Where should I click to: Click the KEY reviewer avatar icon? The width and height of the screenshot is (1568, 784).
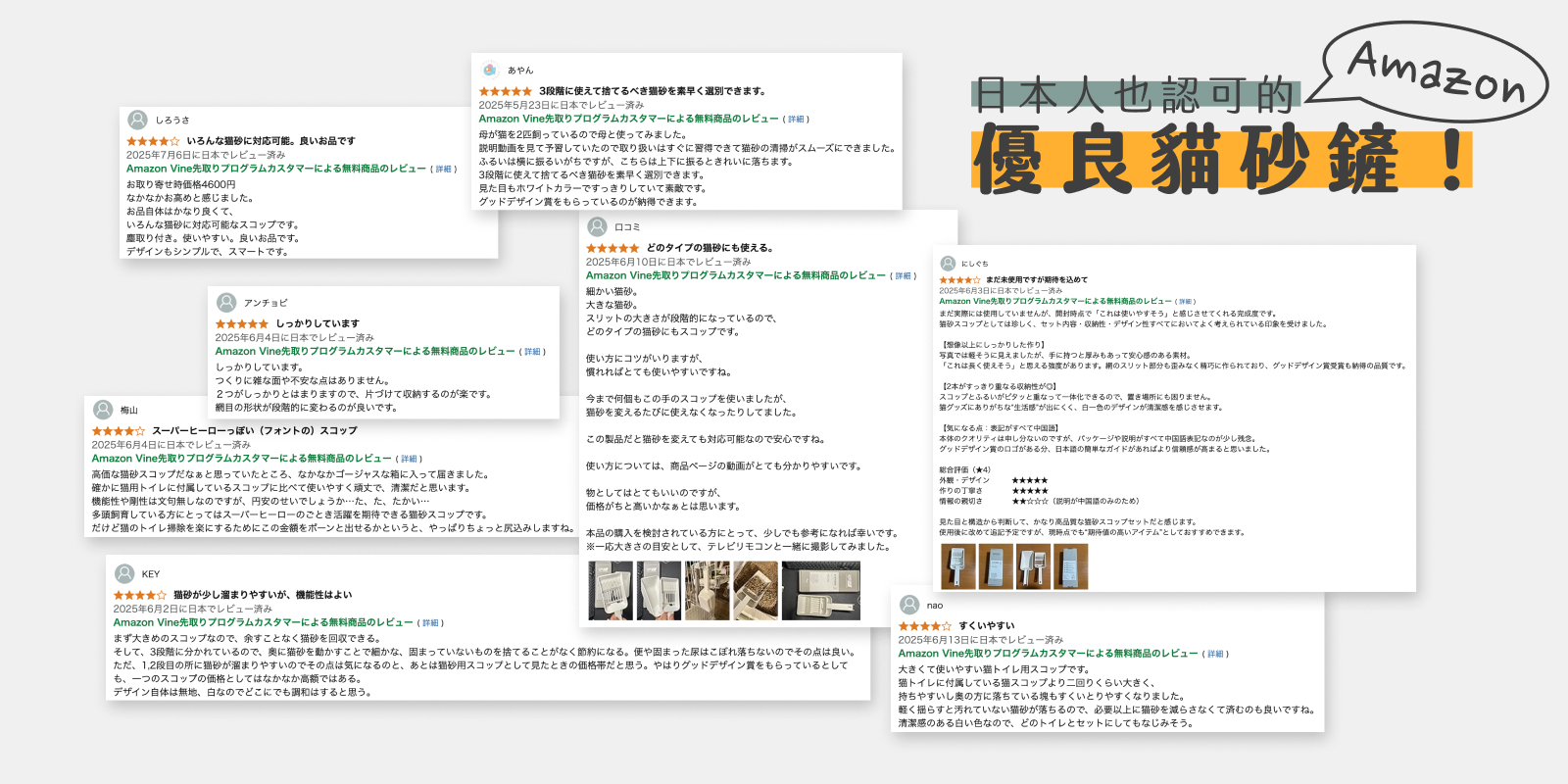tap(124, 573)
